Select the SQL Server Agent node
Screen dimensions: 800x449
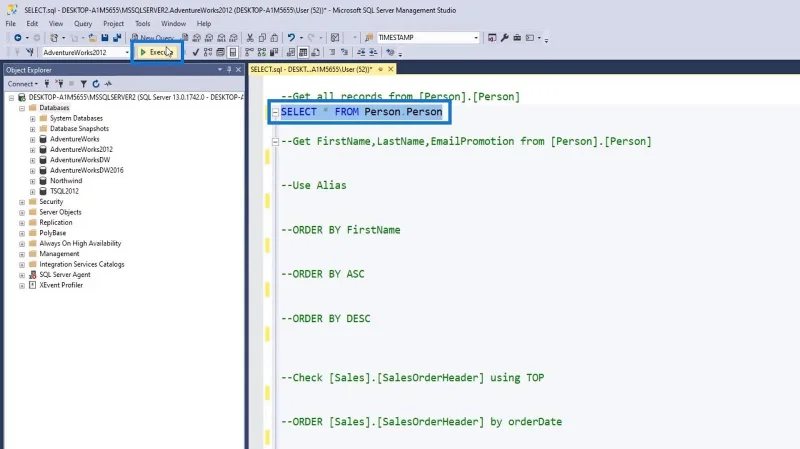(65, 275)
